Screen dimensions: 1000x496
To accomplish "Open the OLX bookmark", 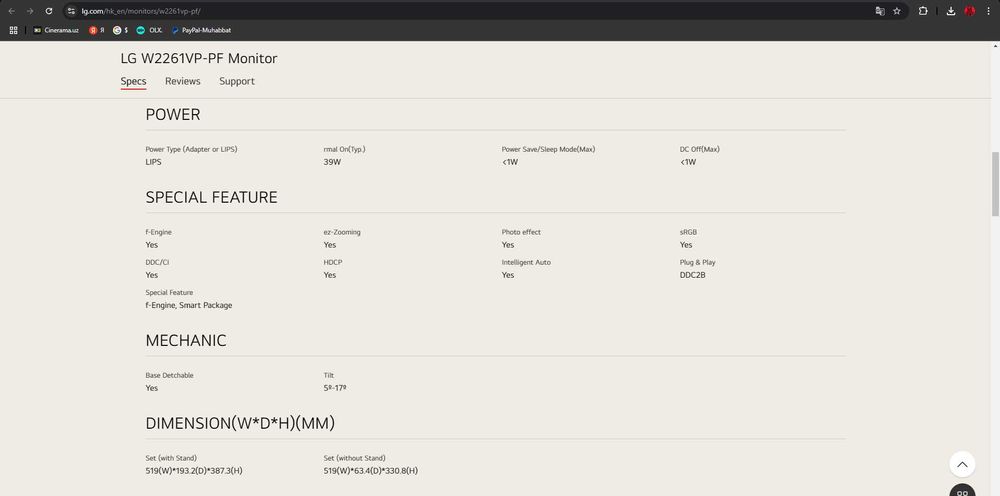I will pyautogui.click(x=149, y=30).
